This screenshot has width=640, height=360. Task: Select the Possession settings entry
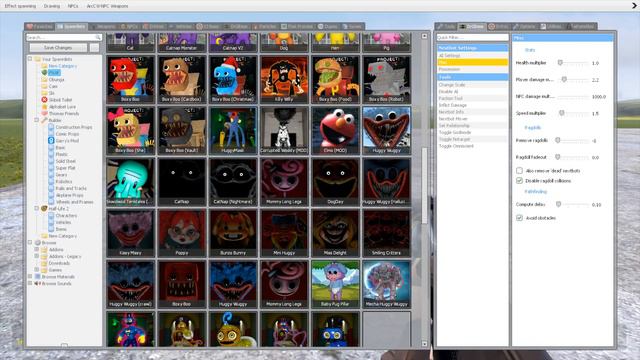(472, 69)
